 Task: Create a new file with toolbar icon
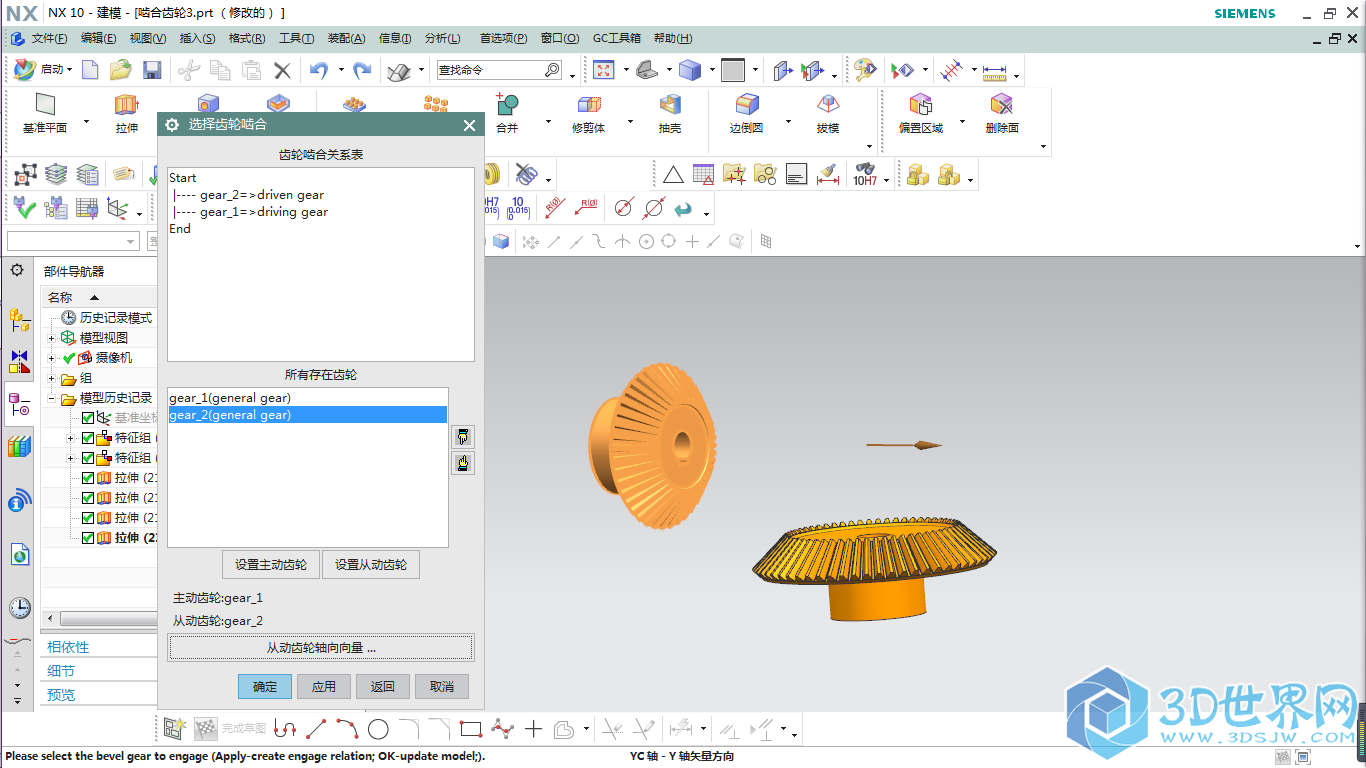click(x=90, y=70)
